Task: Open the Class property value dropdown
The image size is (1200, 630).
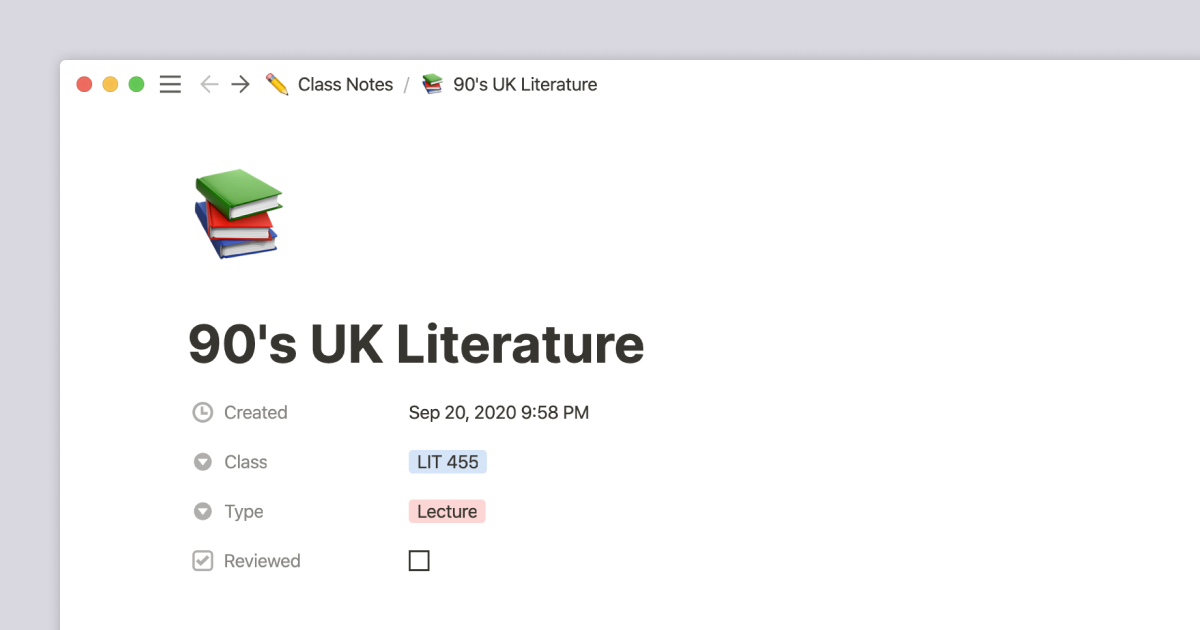Action: [447, 461]
